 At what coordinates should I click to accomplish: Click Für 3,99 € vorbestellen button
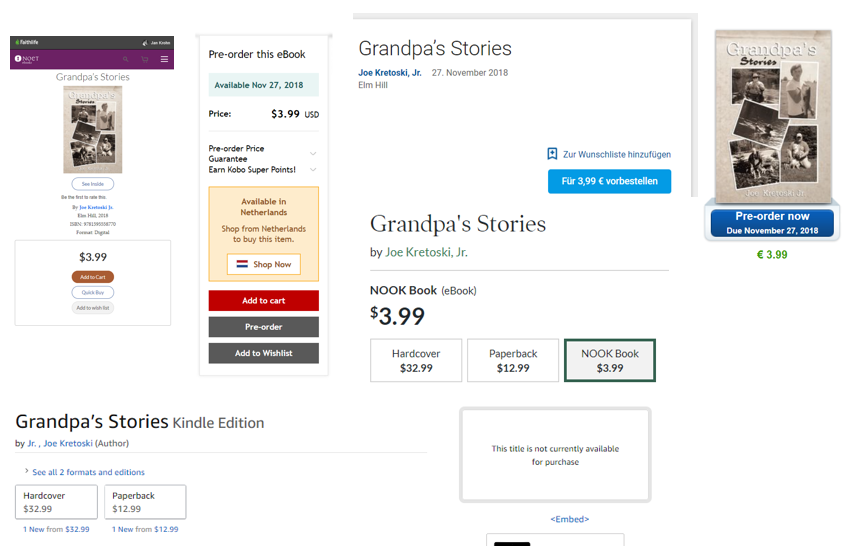click(609, 181)
